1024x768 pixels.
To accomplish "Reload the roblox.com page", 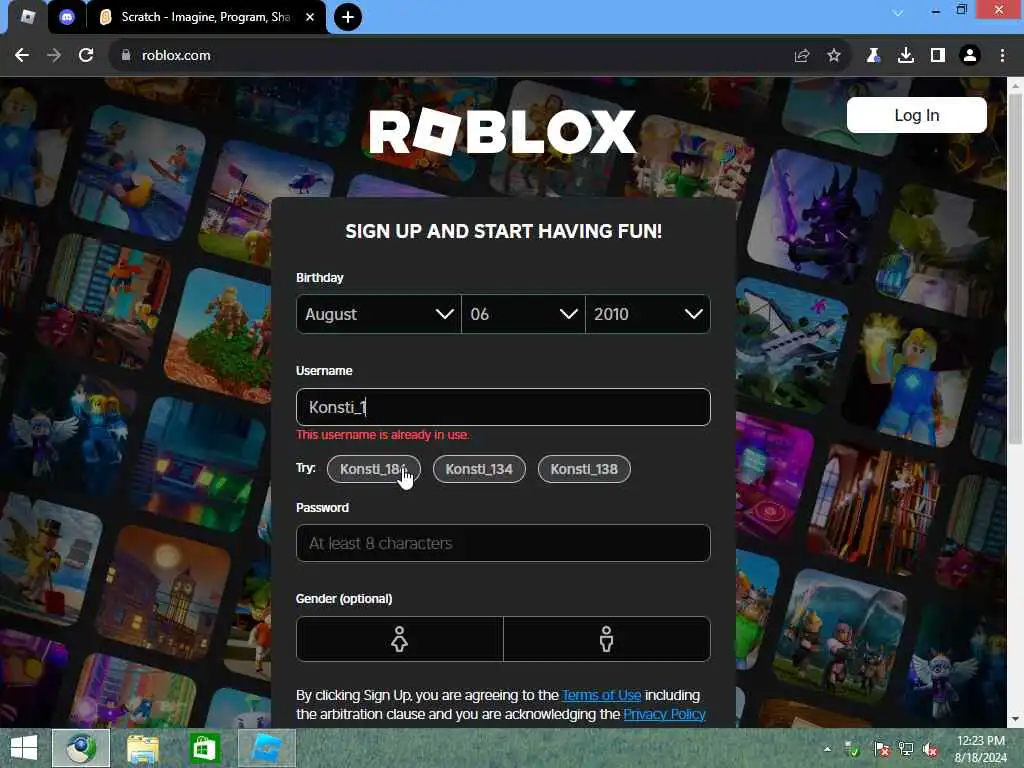I will [x=86, y=56].
